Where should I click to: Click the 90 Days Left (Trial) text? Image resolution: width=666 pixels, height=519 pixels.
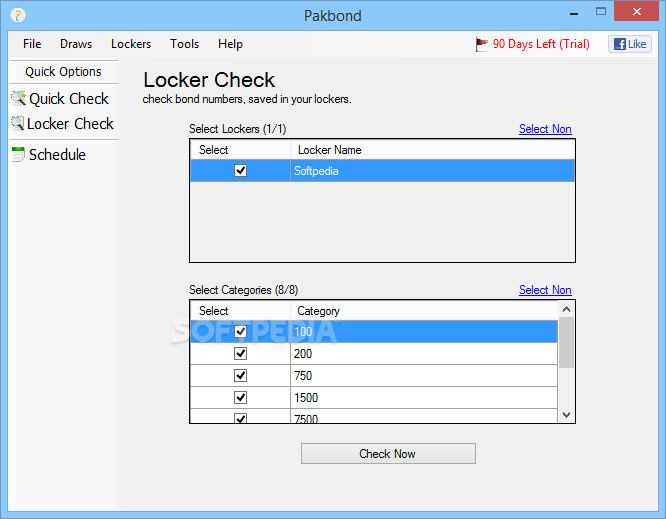coord(541,44)
